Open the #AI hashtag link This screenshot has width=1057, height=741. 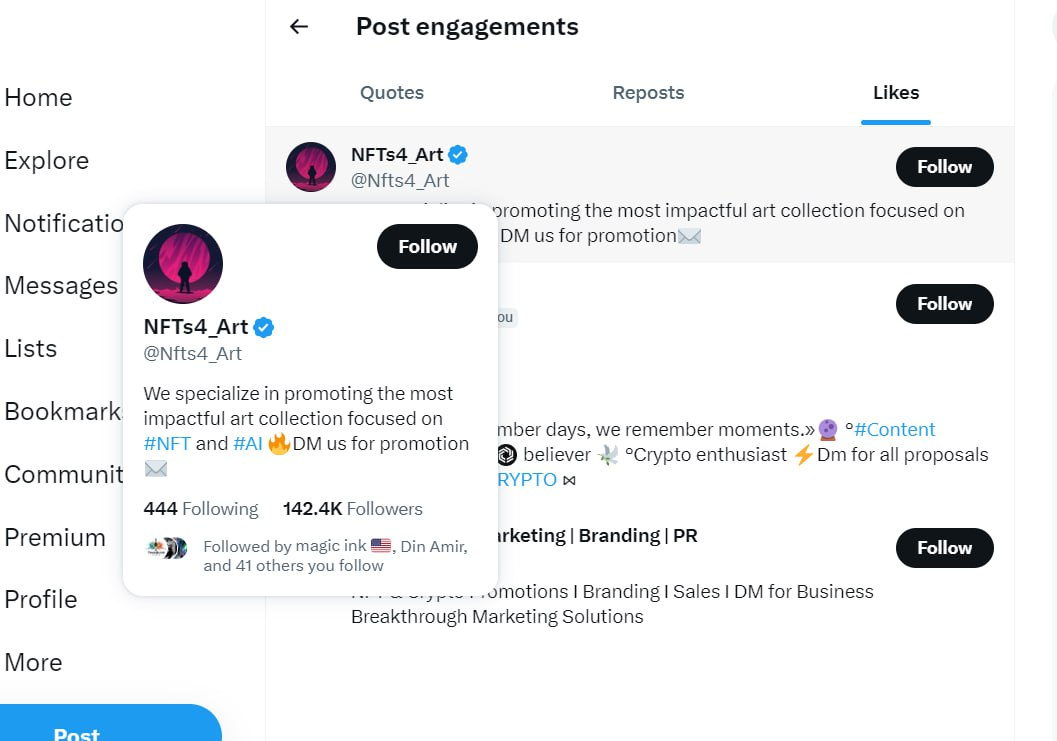[248, 444]
